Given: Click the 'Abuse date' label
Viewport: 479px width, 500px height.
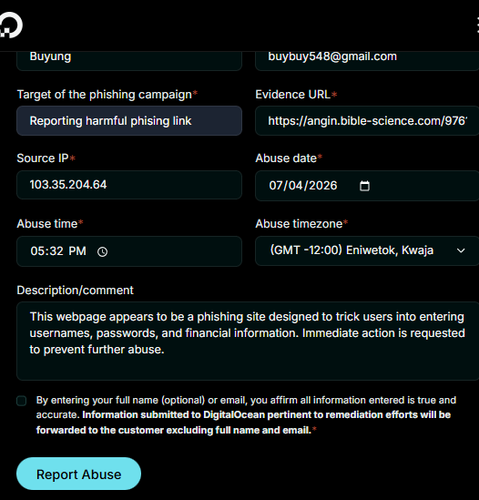Looking at the screenshot, I should pyautogui.click(x=286, y=158).
